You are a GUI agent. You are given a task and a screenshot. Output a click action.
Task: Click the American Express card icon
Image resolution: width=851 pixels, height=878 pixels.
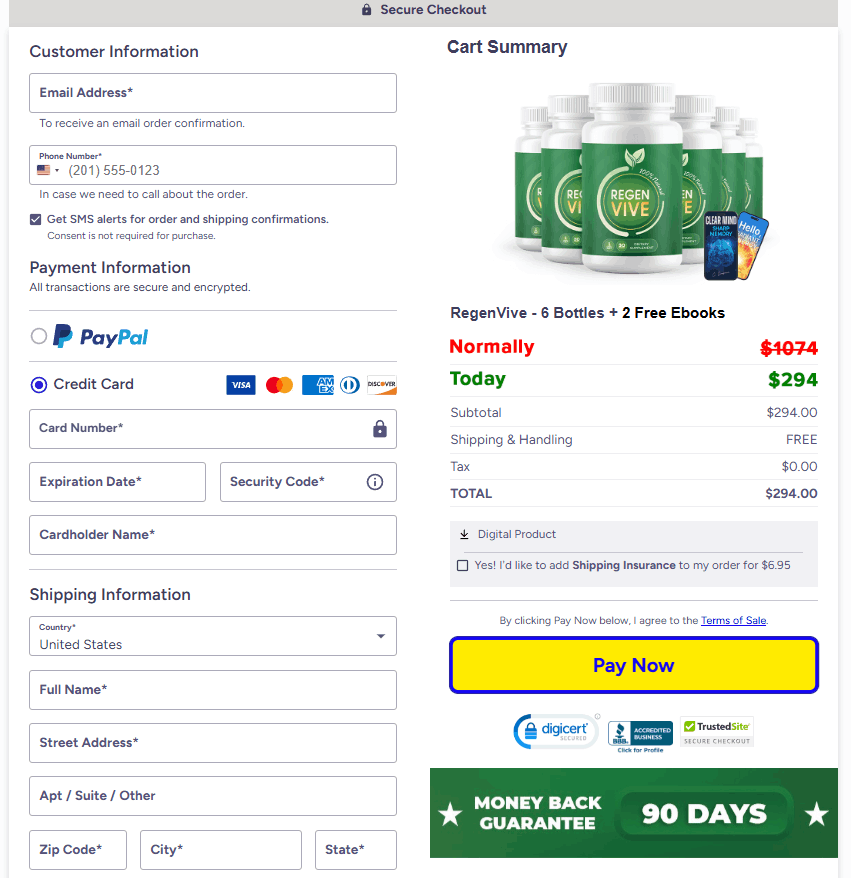(x=317, y=385)
